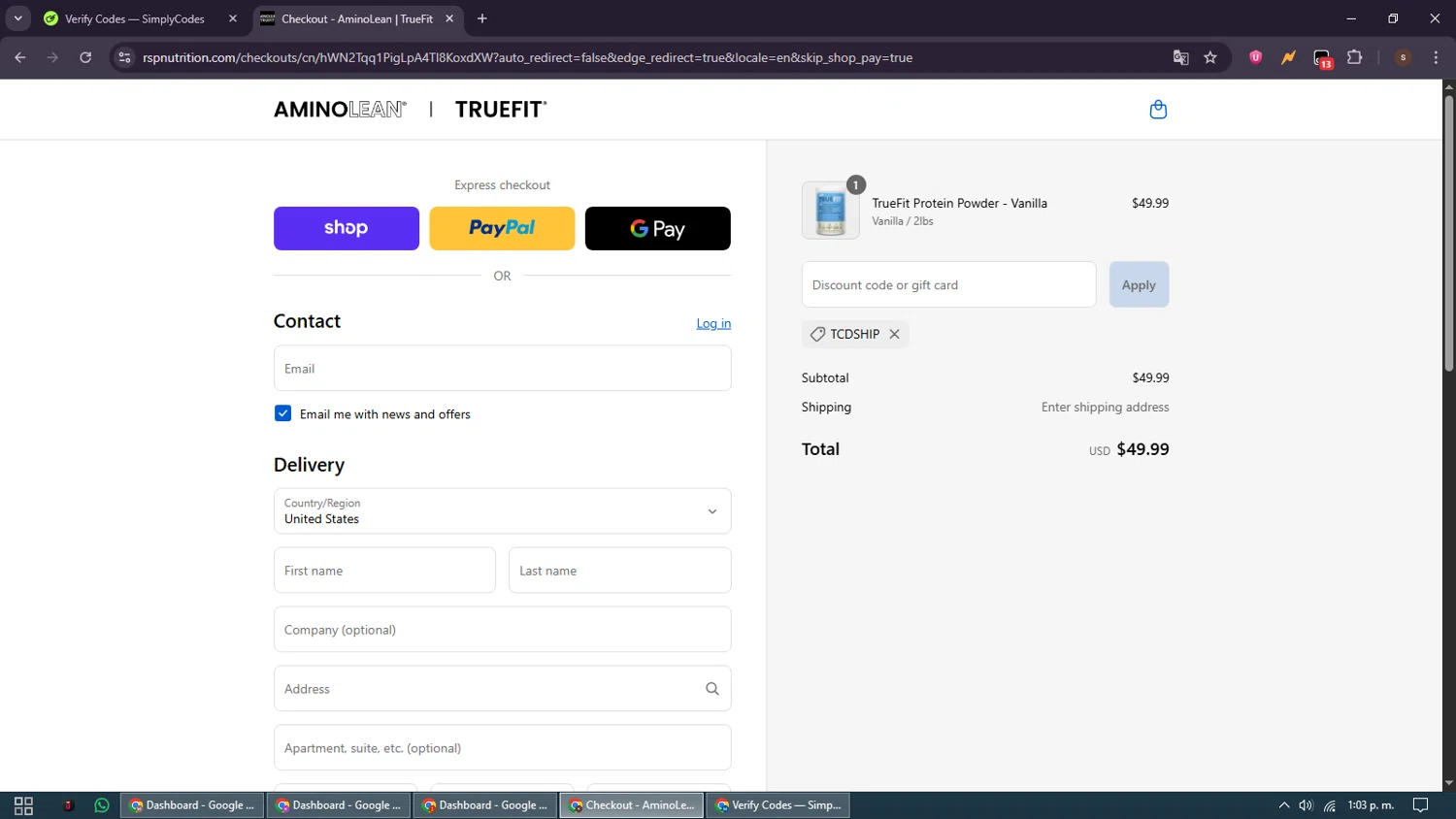Open the notification center icon
The height and width of the screenshot is (819, 1456).
tap(1420, 805)
